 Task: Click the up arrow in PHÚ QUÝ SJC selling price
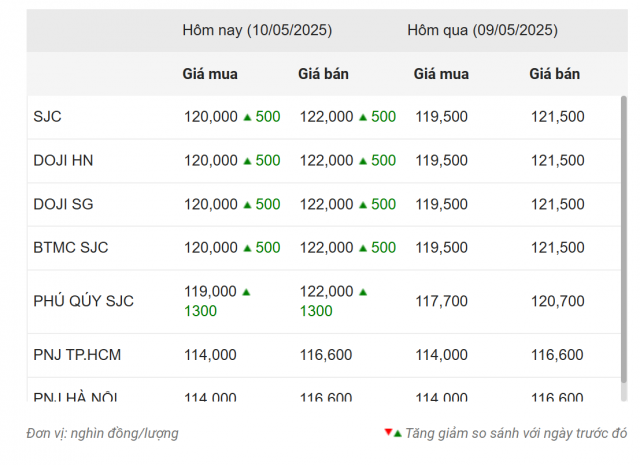pyautogui.click(x=363, y=292)
